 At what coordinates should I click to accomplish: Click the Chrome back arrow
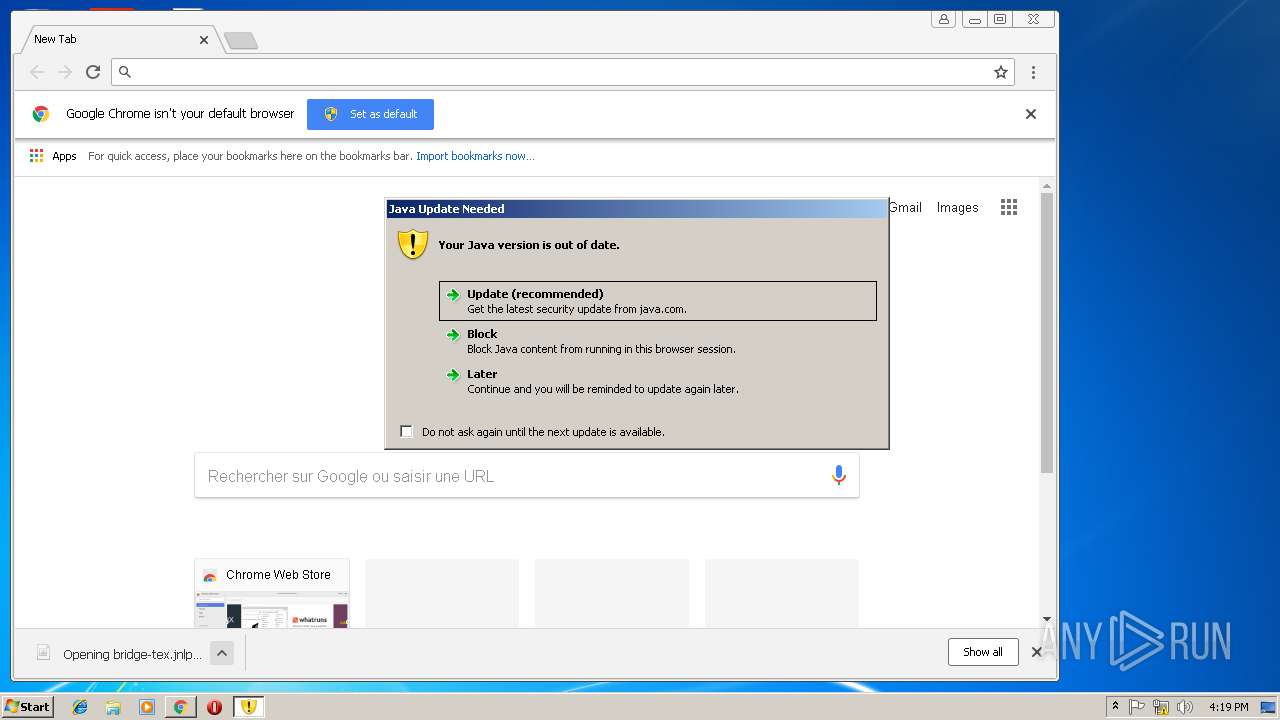37,72
